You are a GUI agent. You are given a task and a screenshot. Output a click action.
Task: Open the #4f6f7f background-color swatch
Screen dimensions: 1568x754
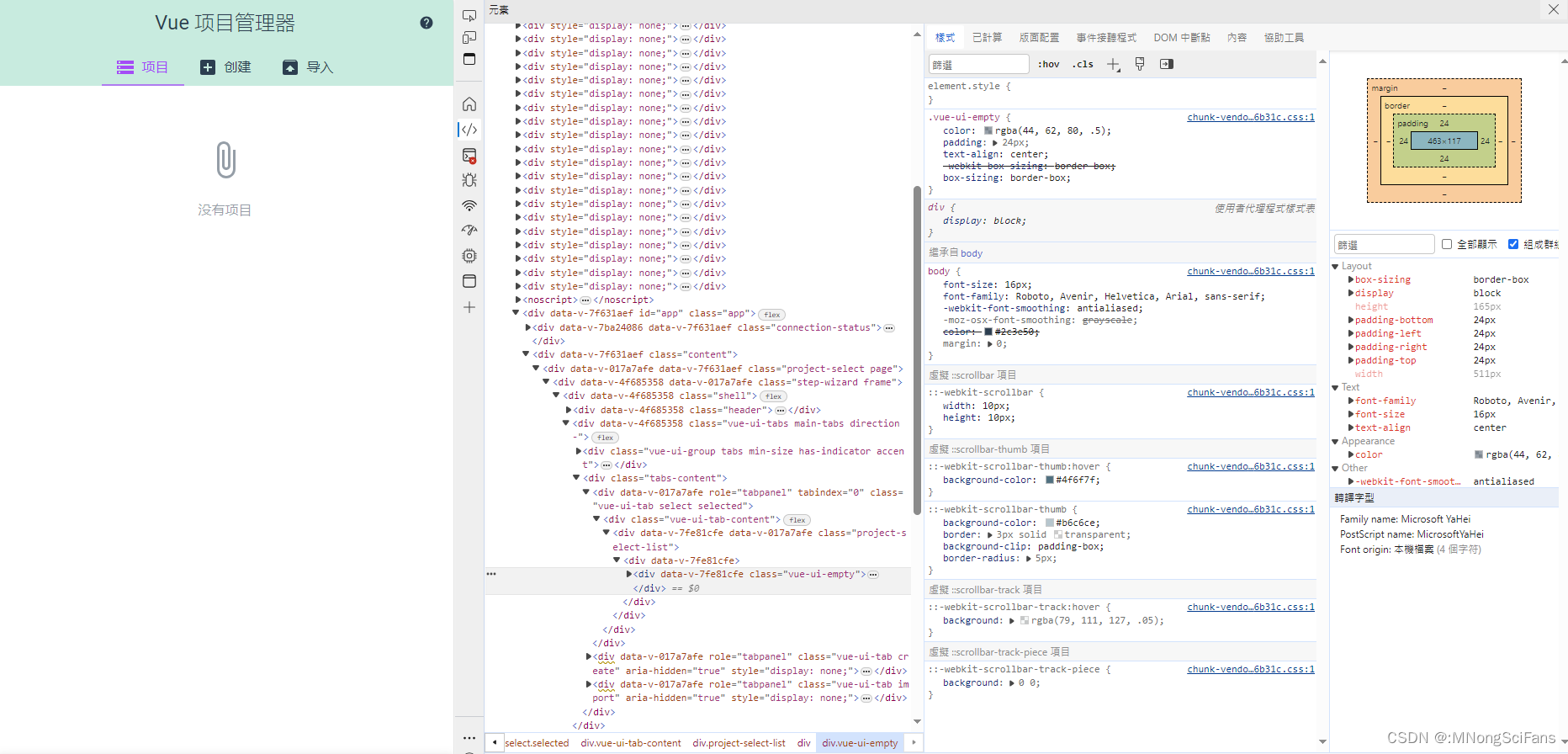point(1050,481)
